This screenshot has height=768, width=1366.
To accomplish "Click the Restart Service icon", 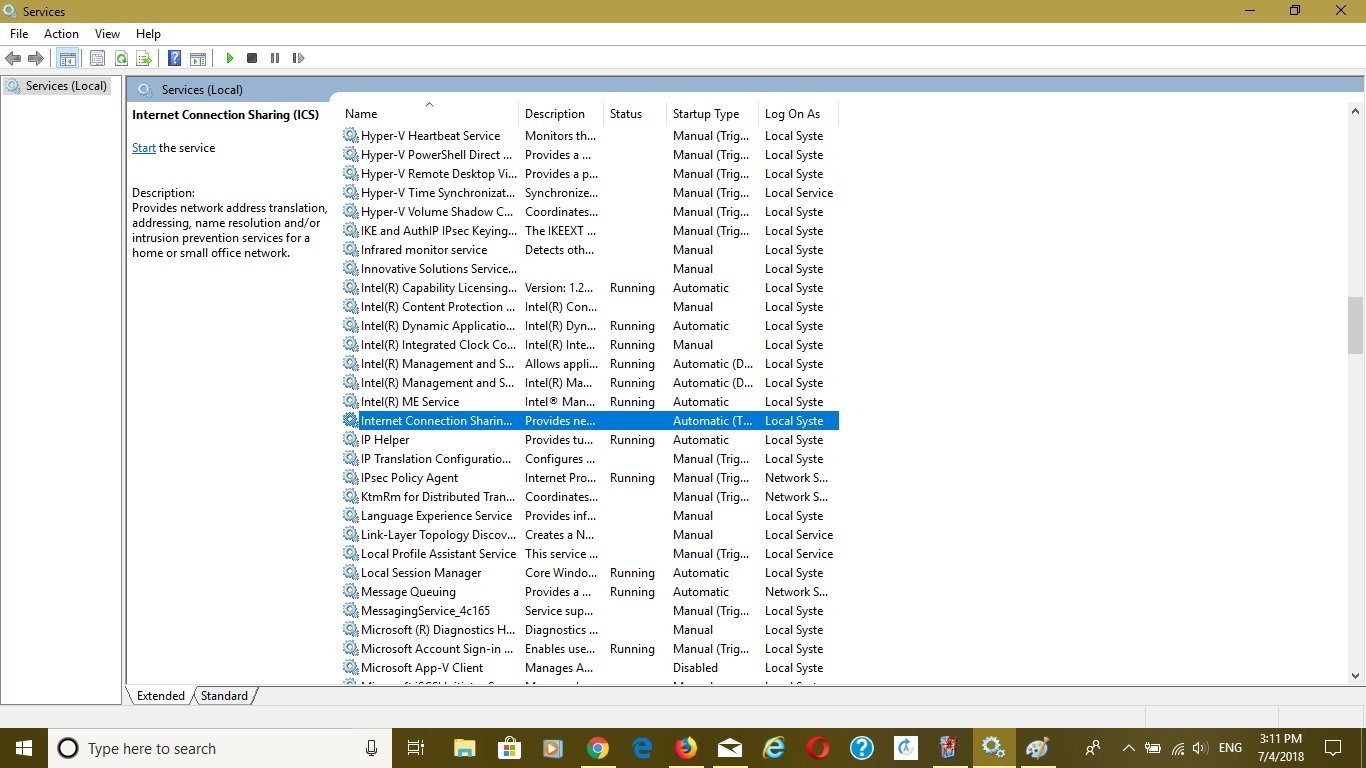I will click(x=298, y=59).
